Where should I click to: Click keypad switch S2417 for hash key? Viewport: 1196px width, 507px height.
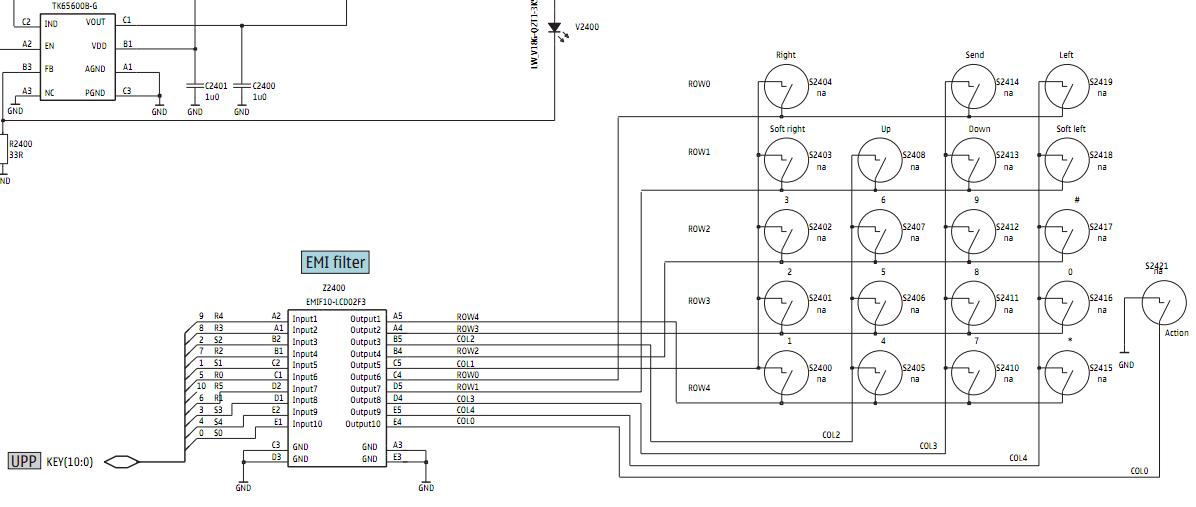point(1066,232)
